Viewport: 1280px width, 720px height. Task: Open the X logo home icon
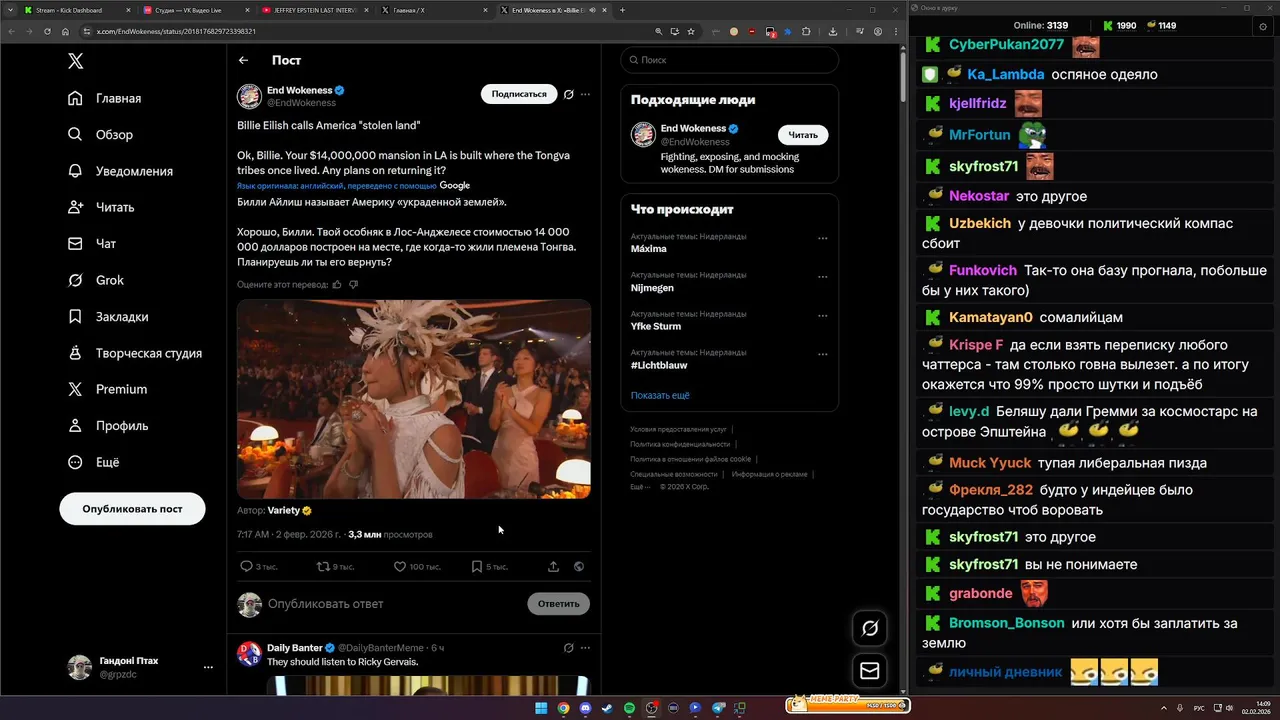[x=76, y=61]
